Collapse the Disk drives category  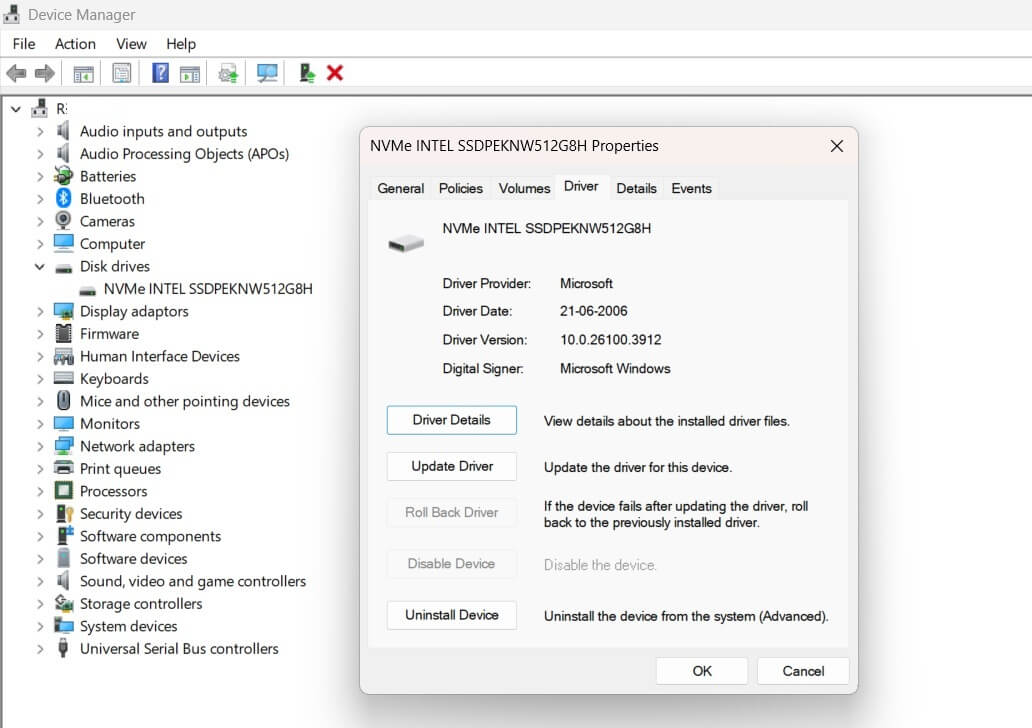pos(39,266)
